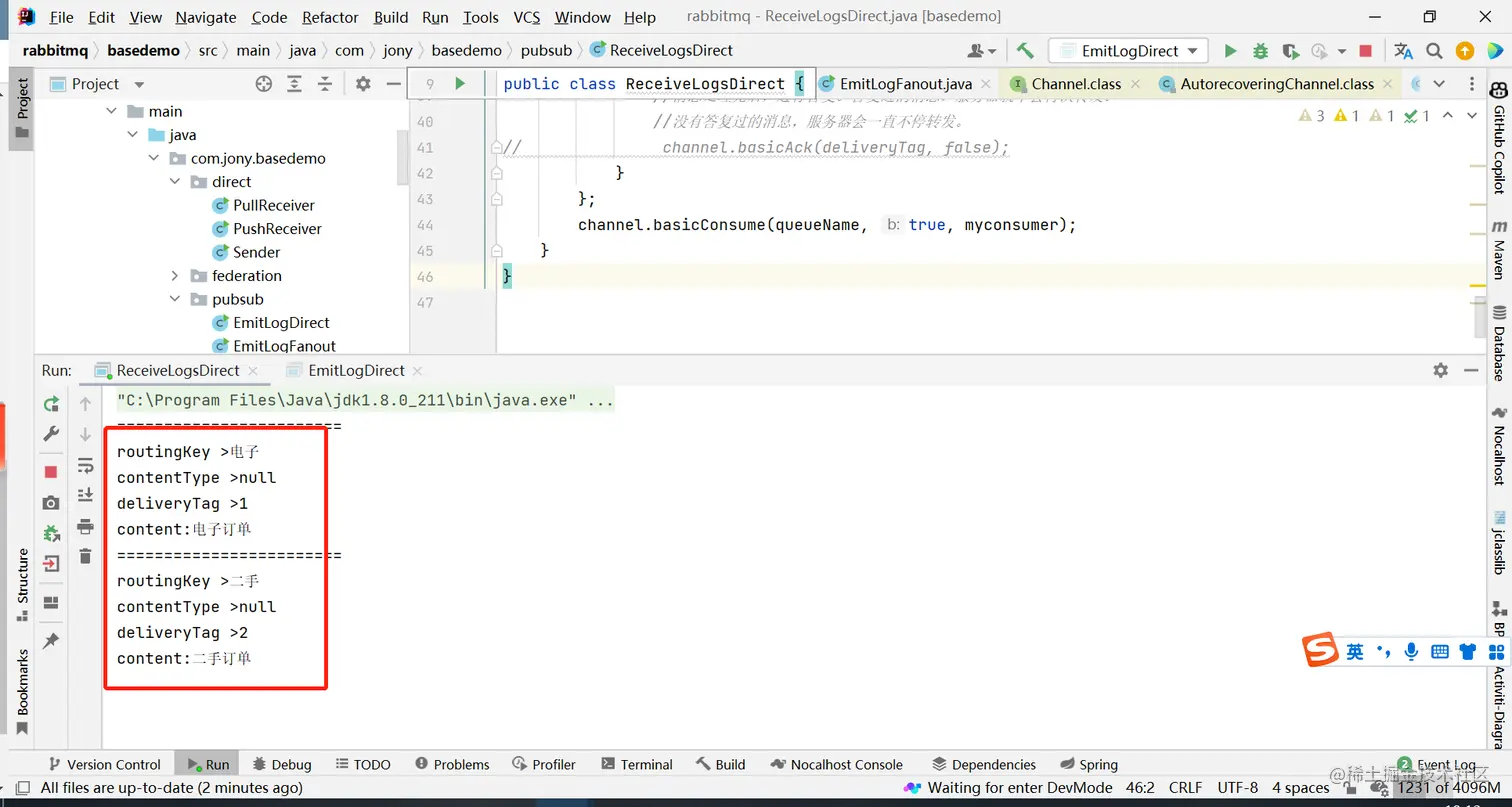Click the Run panel exit icon
The height and width of the screenshot is (807, 1512).
(51, 564)
